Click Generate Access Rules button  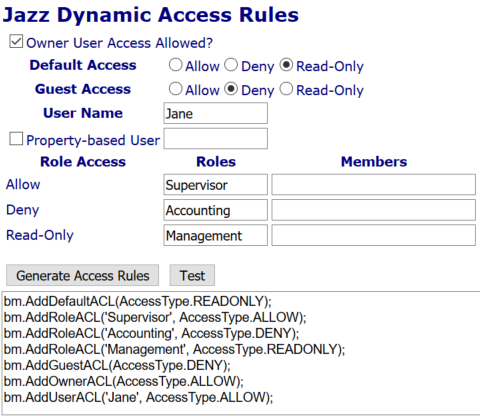(82, 275)
